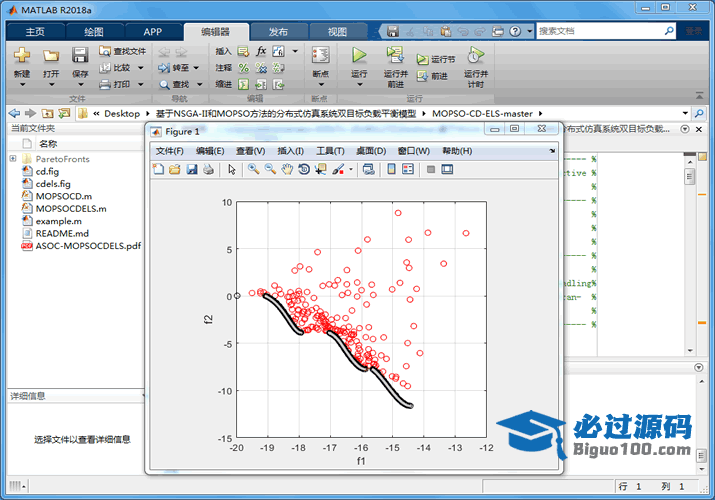Switch to the Home (主页) tab

coord(35,32)
